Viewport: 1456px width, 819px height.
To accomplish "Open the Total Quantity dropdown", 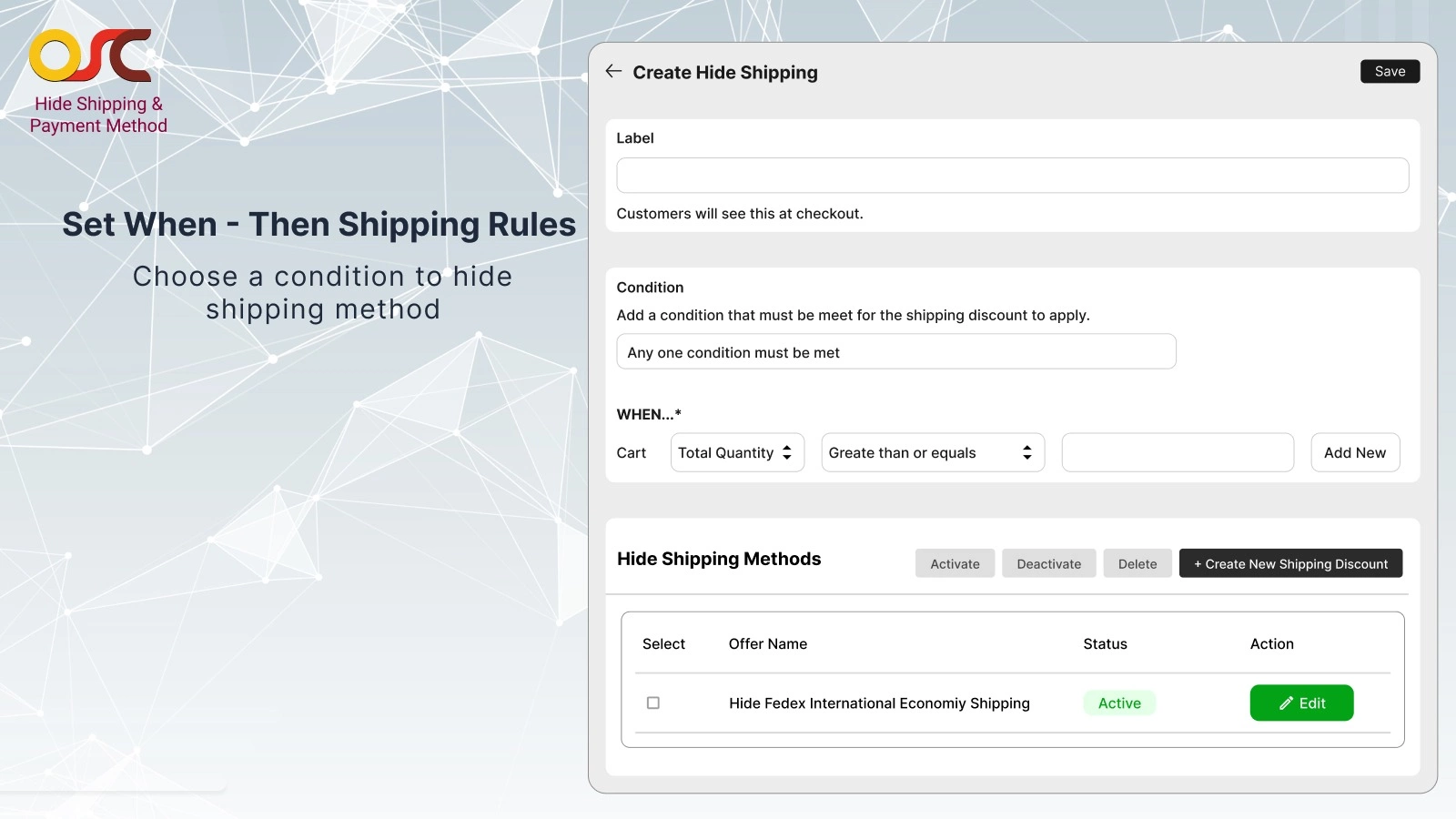I will tap(737, 452).
